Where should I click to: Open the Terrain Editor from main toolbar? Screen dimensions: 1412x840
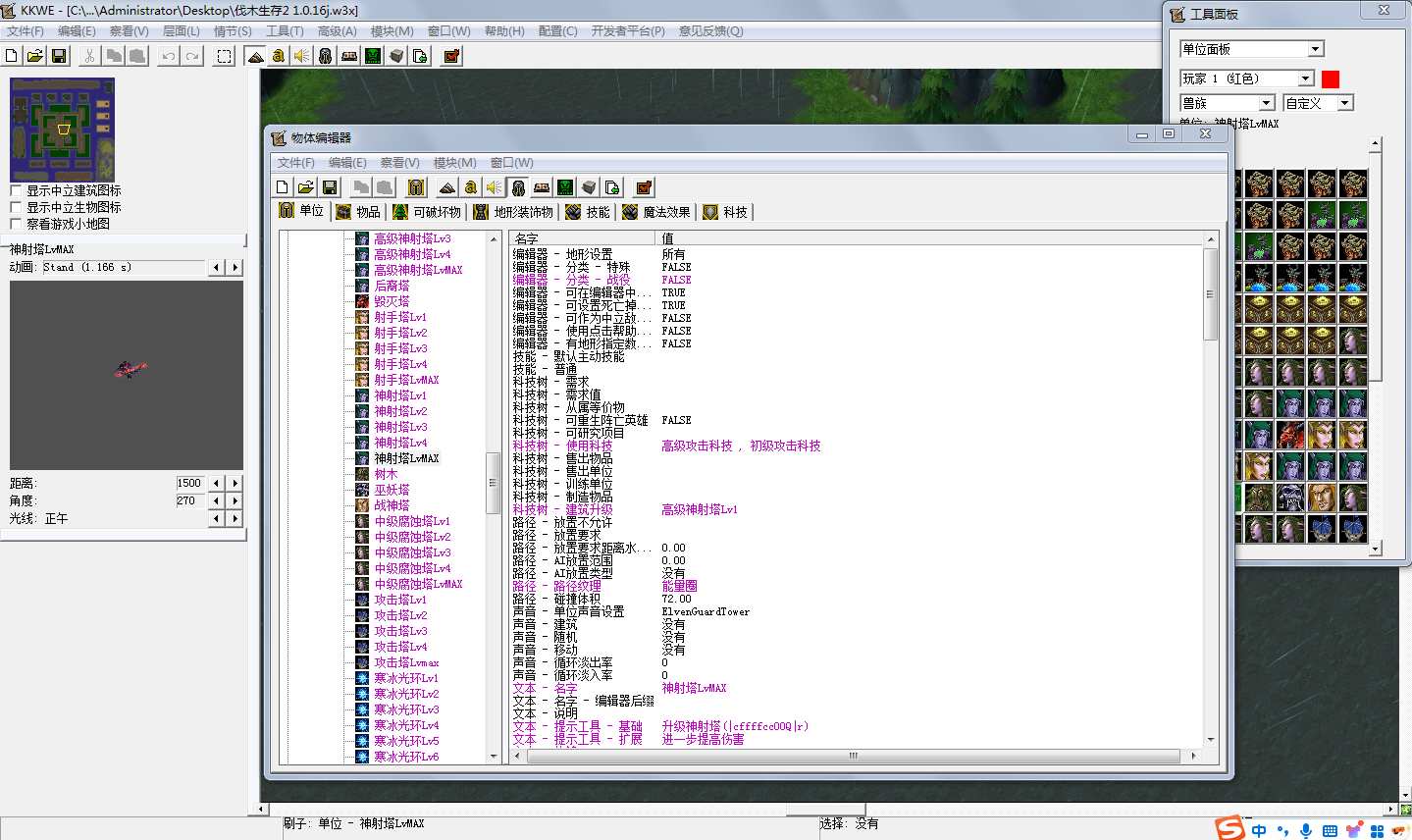[255, 56]
